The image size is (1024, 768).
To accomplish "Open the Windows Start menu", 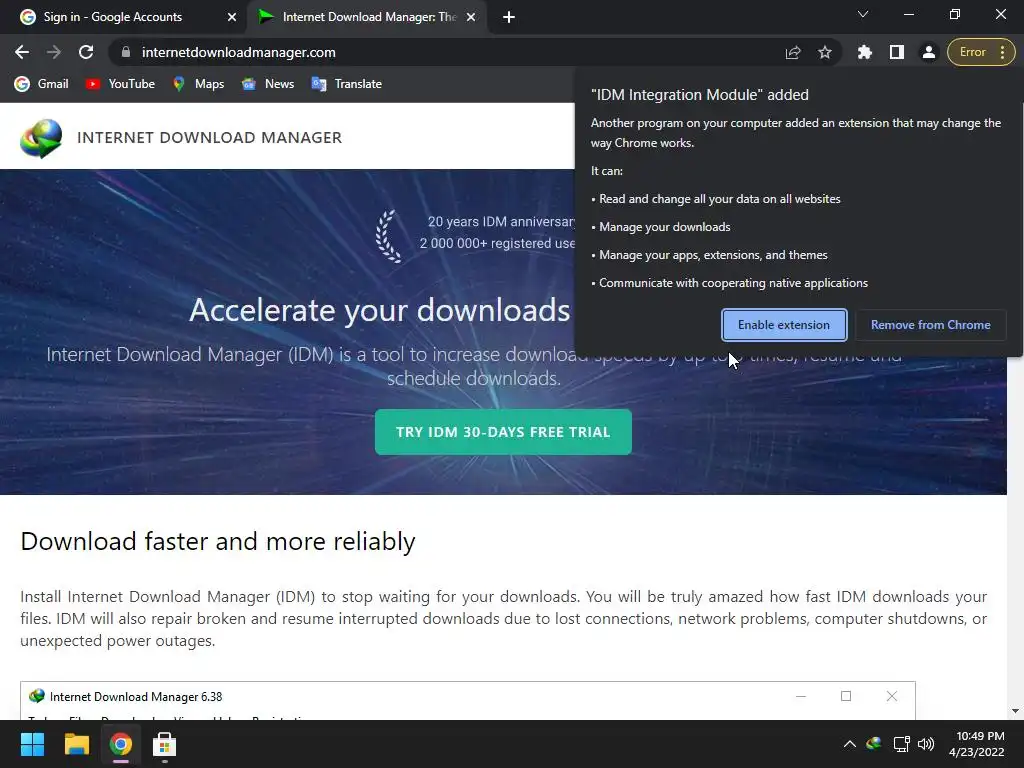I will [32, 744].
